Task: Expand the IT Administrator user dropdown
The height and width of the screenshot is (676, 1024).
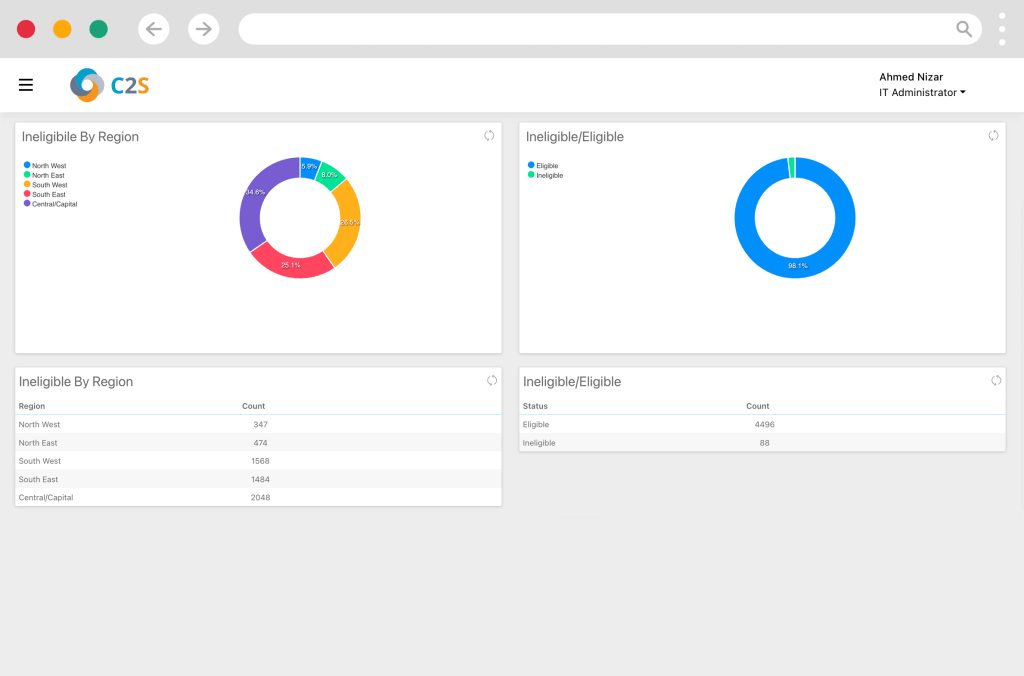Action: [922, 93]
